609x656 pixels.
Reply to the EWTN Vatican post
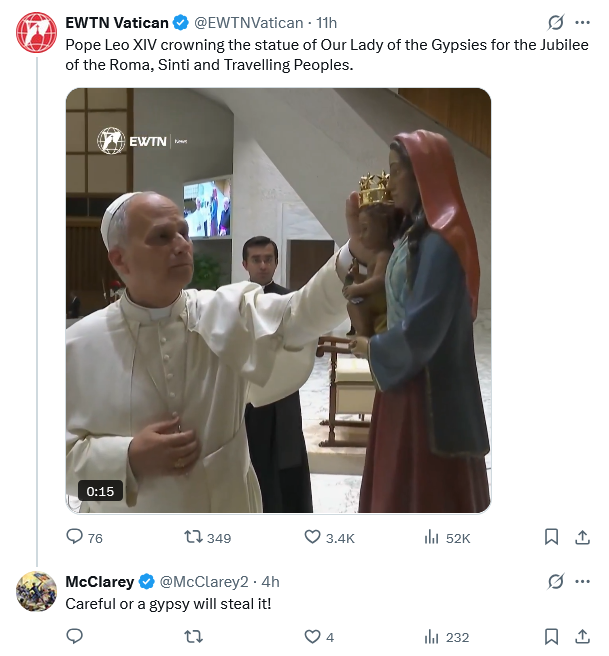75,537
